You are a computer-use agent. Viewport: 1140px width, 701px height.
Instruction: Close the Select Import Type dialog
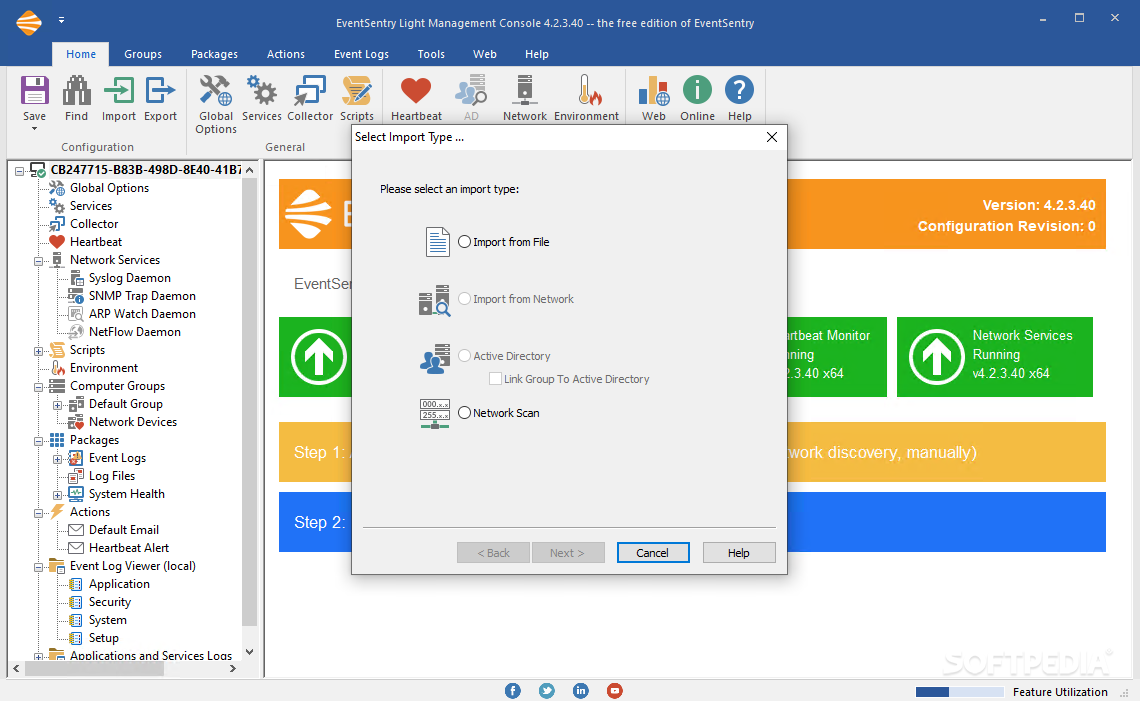[771, 137]
